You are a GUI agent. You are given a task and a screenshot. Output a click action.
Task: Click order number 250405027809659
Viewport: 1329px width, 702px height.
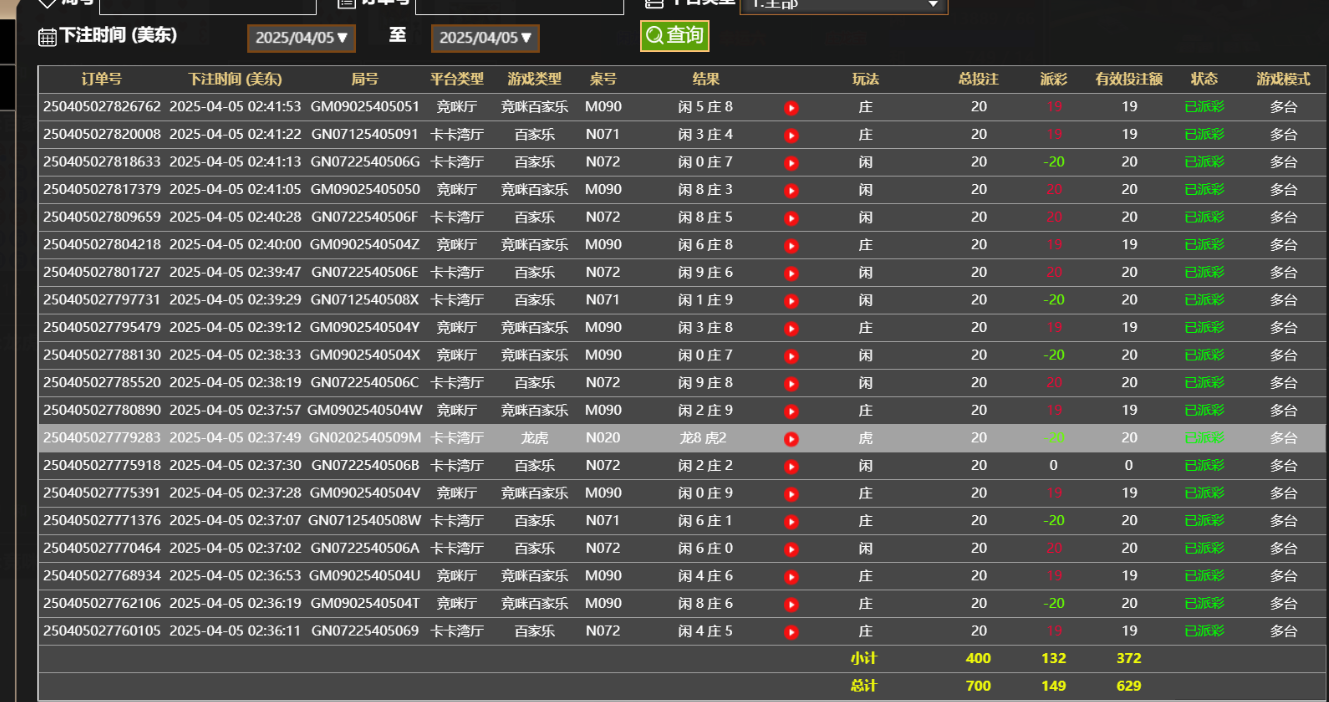coord(102,217)
